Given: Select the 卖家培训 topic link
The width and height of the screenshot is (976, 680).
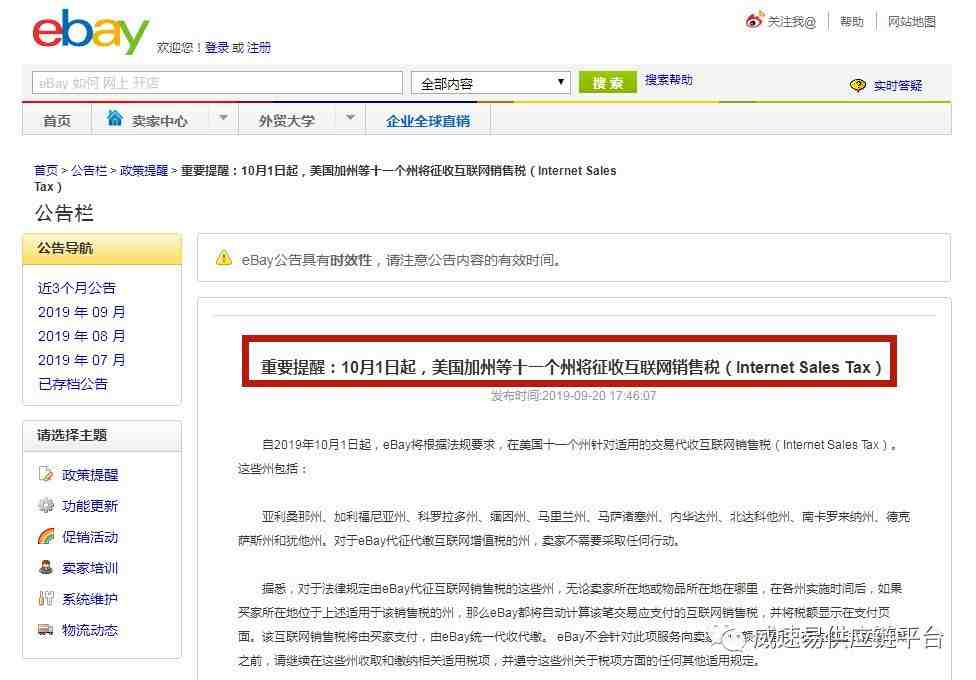Looking at the screenshot, I should [x=90, y=568].
